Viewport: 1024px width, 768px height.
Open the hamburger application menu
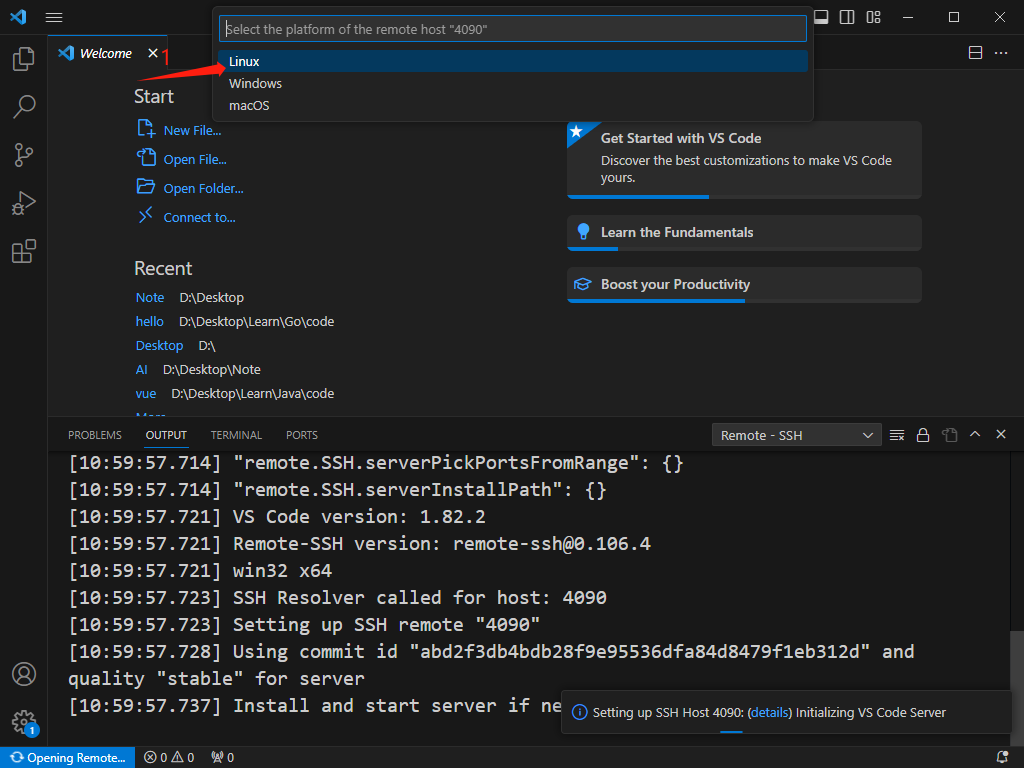click(x=54, y=18)
